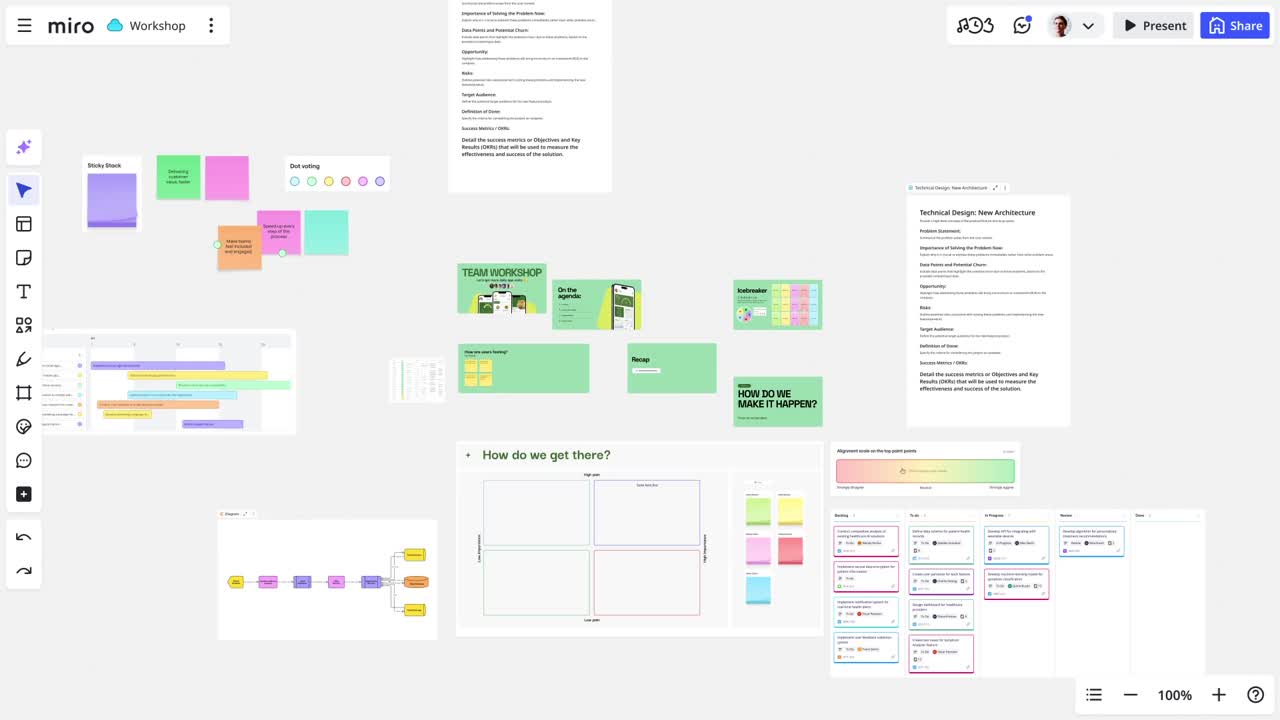
Task: Select the cursor Select tool
Action: pyautogui.click(x=24, y=191)
